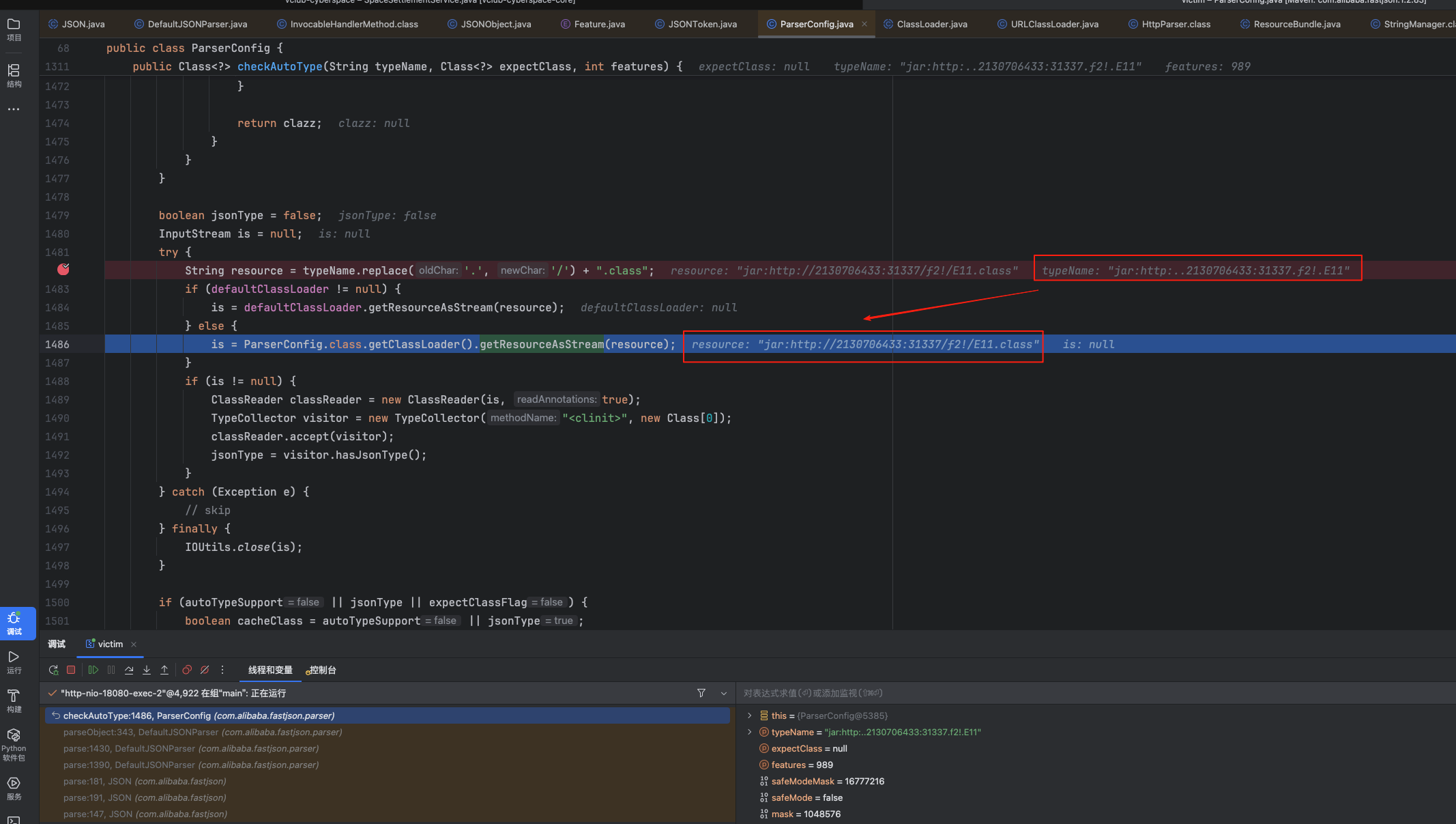Viewport: 1456px width, 824px height.
Task: Pause program execution
Action: point(111,670)
